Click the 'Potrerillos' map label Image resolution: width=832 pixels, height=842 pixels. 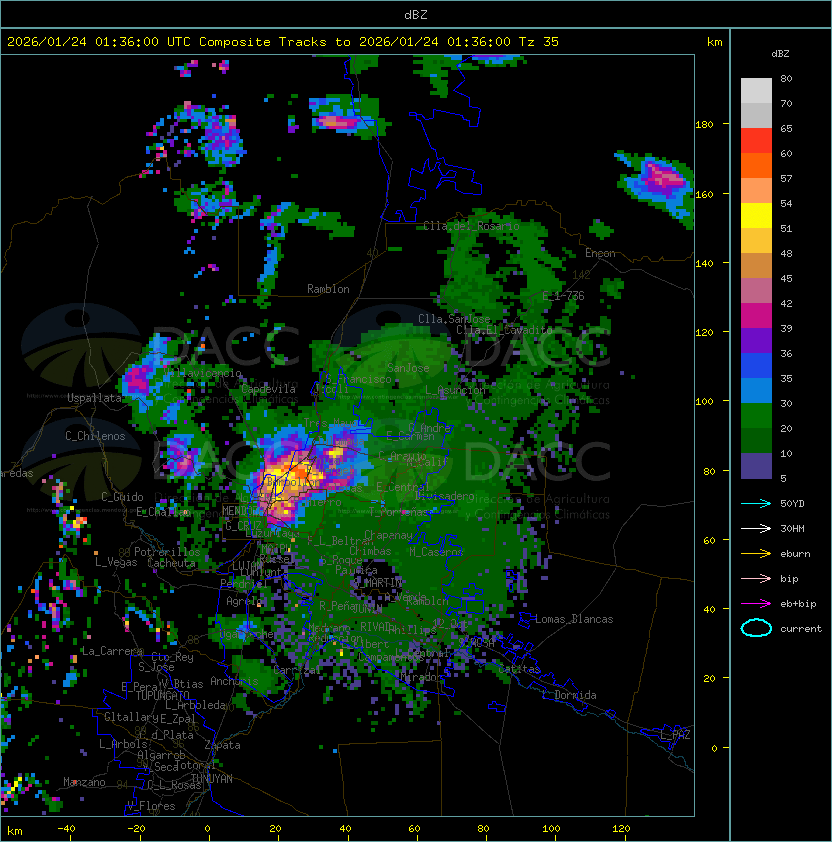[167, 552]
